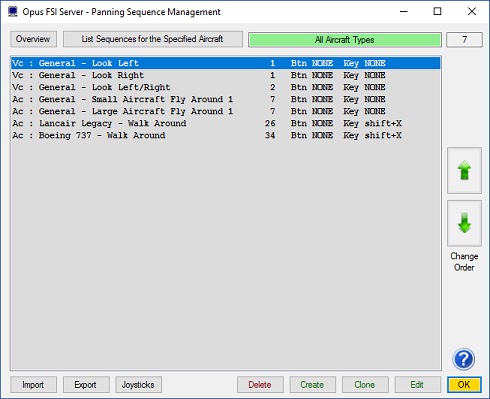Minimize the Panning Sequence Management window
Screen dimensions: 490x399
(404, 12)
